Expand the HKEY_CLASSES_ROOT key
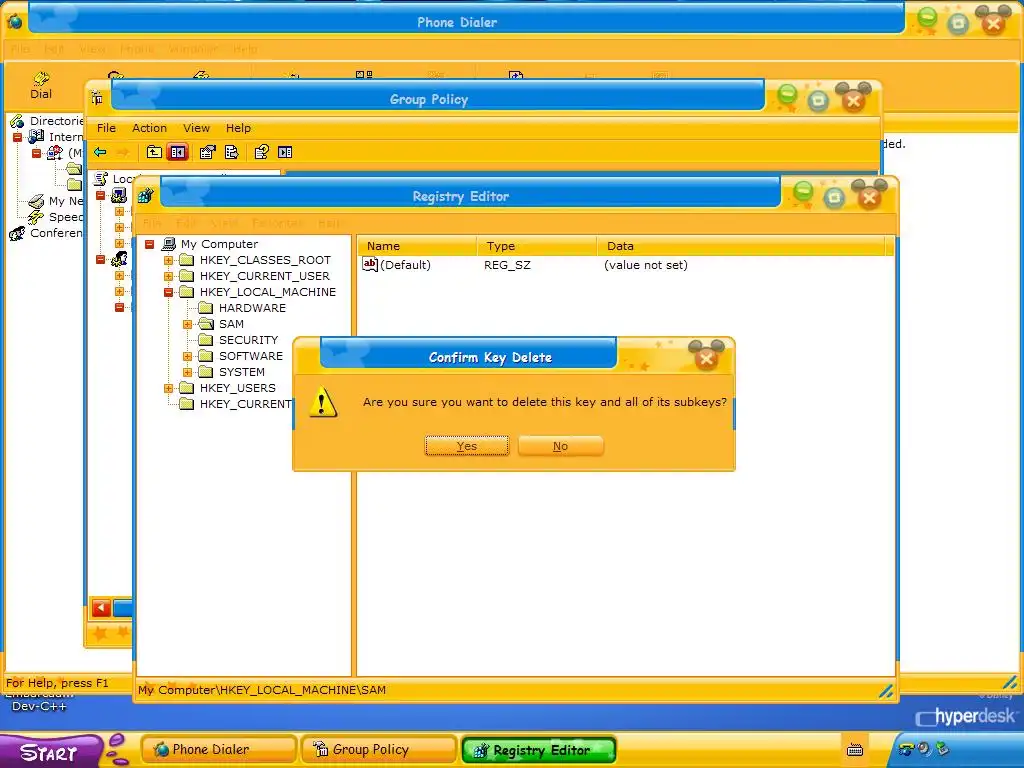 168,260
